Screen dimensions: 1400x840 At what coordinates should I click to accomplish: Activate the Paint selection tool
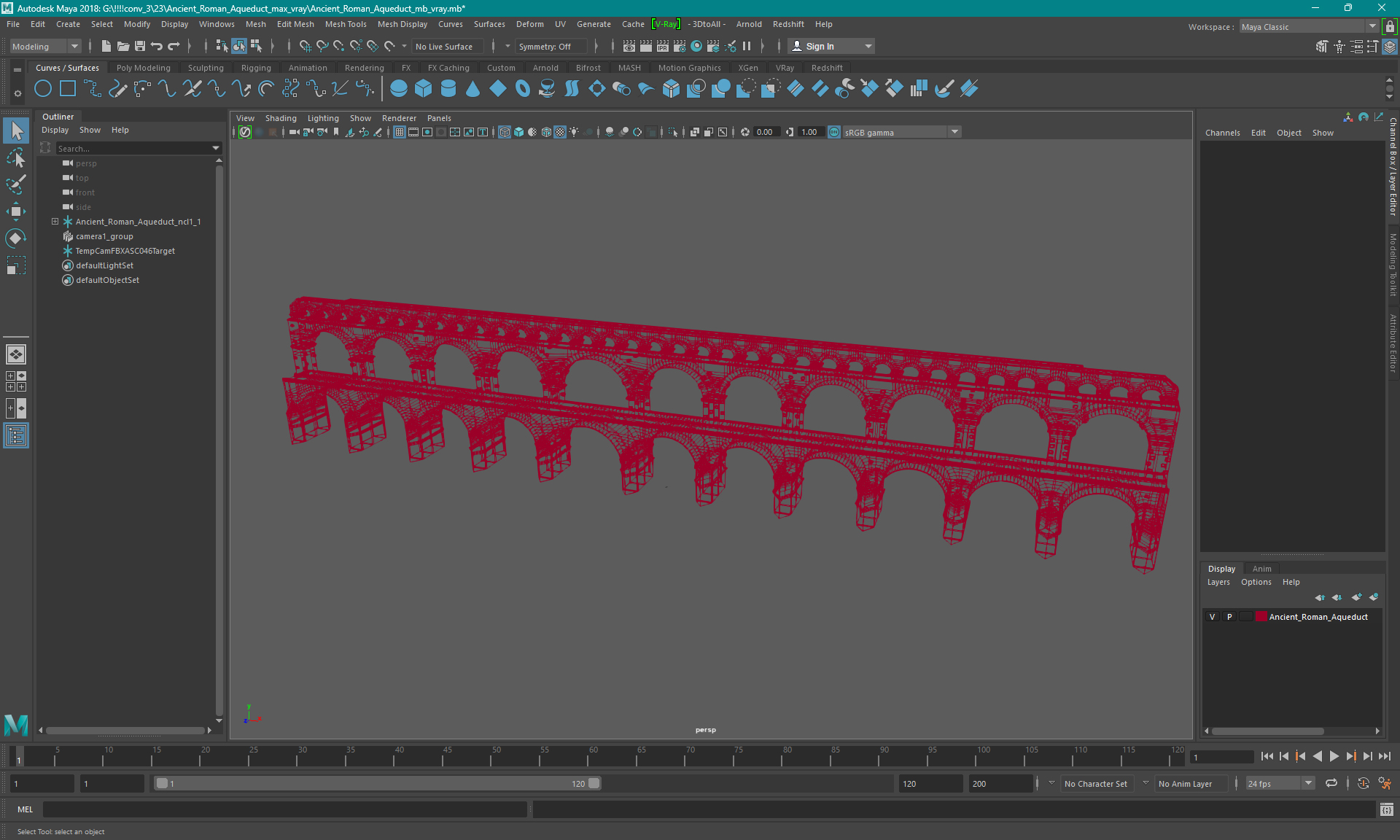(x=16, y=184)
